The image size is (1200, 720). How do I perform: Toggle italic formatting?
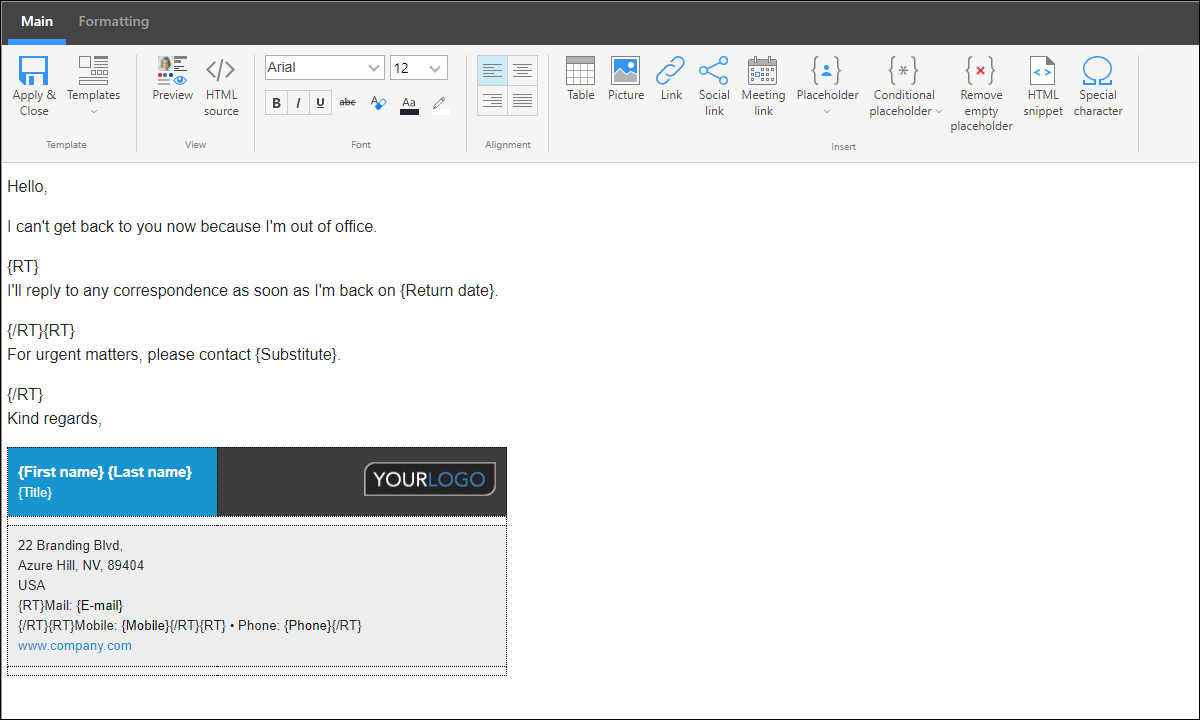(x=298, y=102)
